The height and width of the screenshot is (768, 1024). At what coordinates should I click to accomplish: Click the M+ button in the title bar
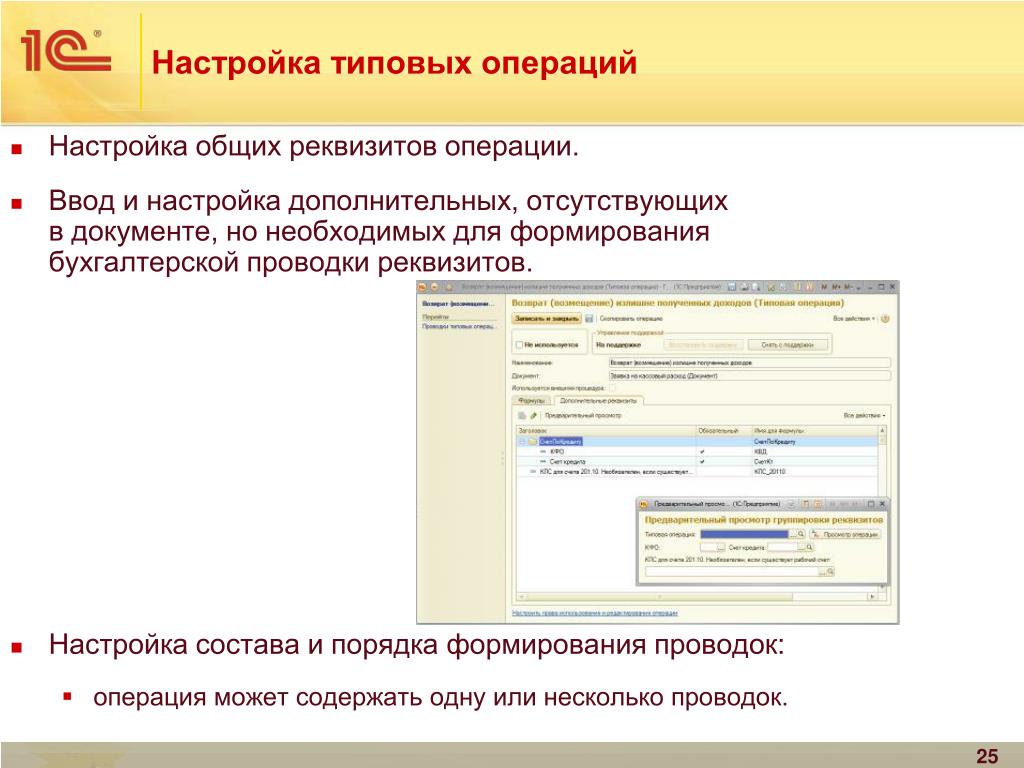(x=836, y=287)
